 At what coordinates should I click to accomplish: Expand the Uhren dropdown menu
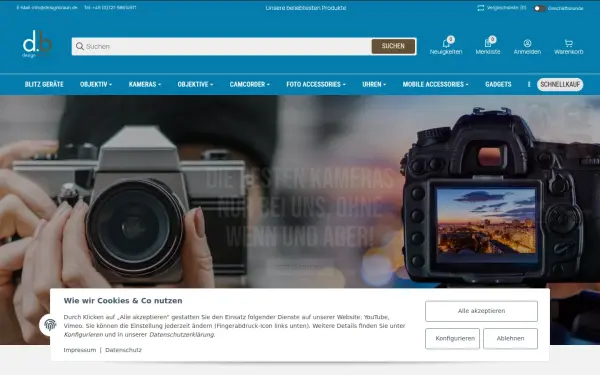374,84
